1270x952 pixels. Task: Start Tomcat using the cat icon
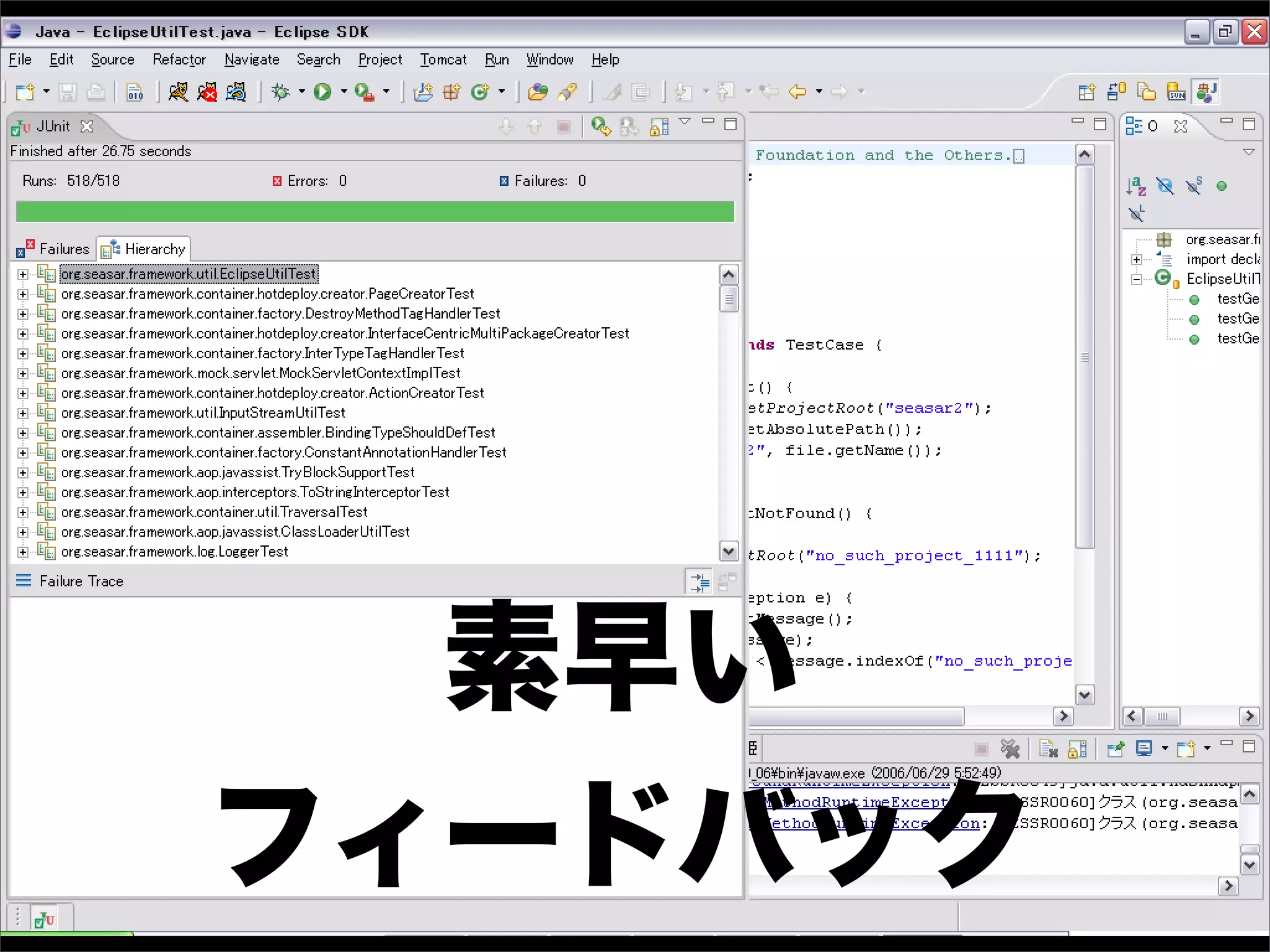(178, 92)
